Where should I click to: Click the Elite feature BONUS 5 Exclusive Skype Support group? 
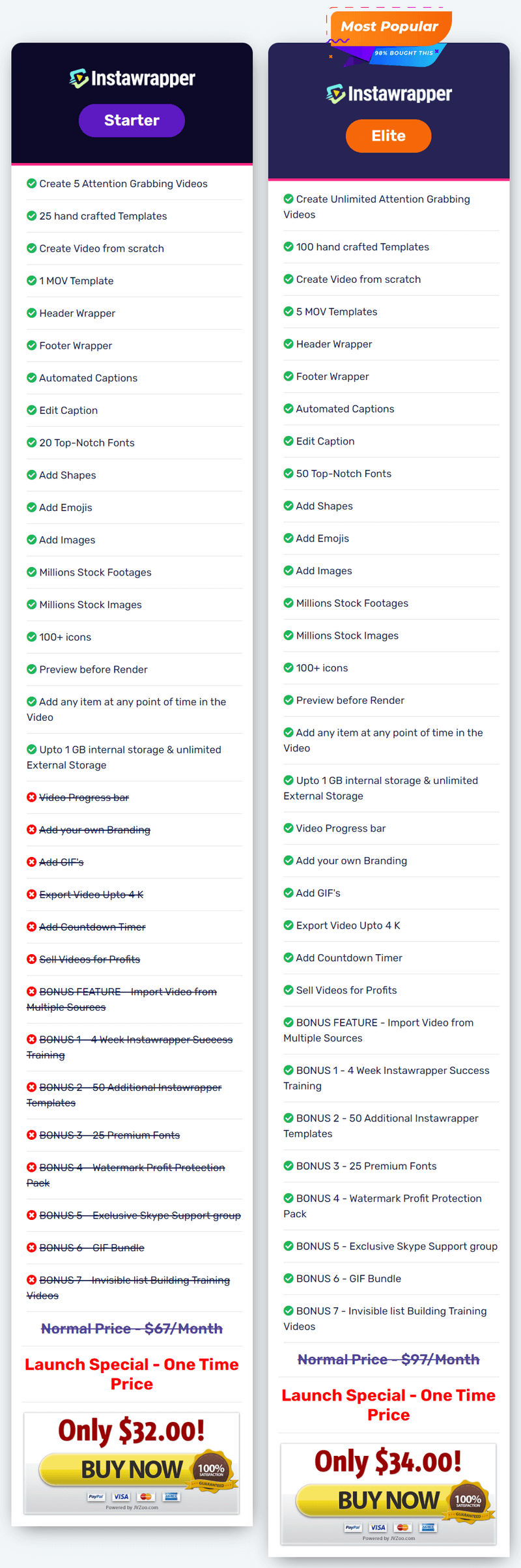point(397,1246)
